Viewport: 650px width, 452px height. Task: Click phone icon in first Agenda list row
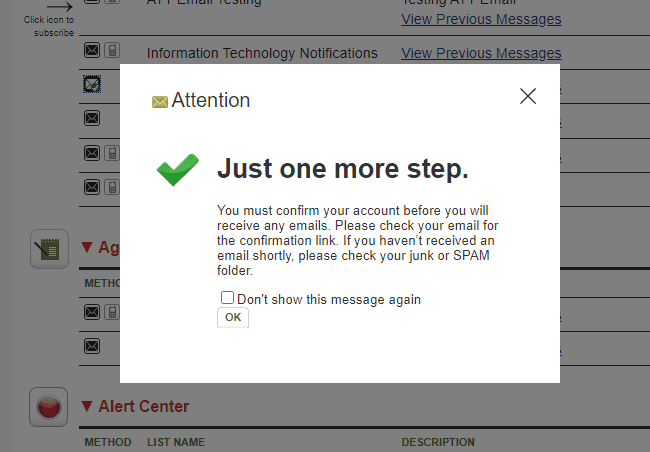[x=112, y=313]
